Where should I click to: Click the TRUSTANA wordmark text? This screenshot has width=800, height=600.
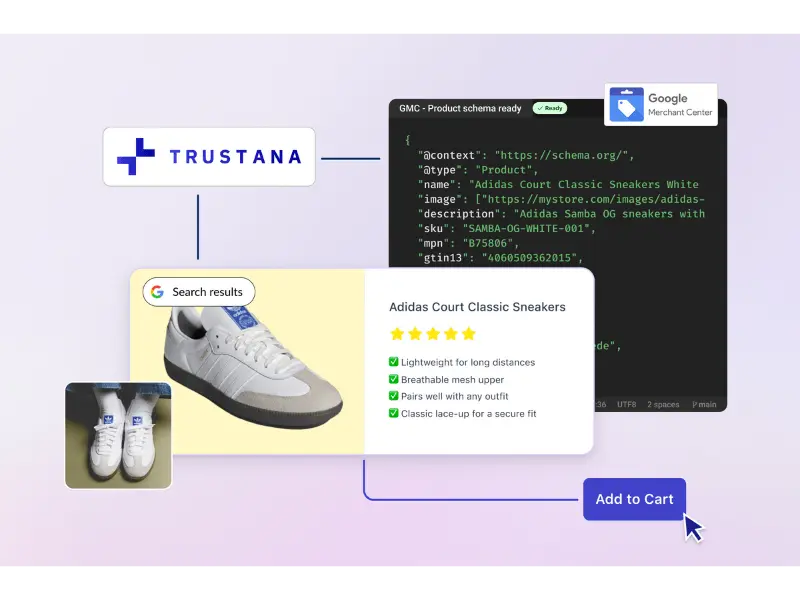click(x=235, y=157)
